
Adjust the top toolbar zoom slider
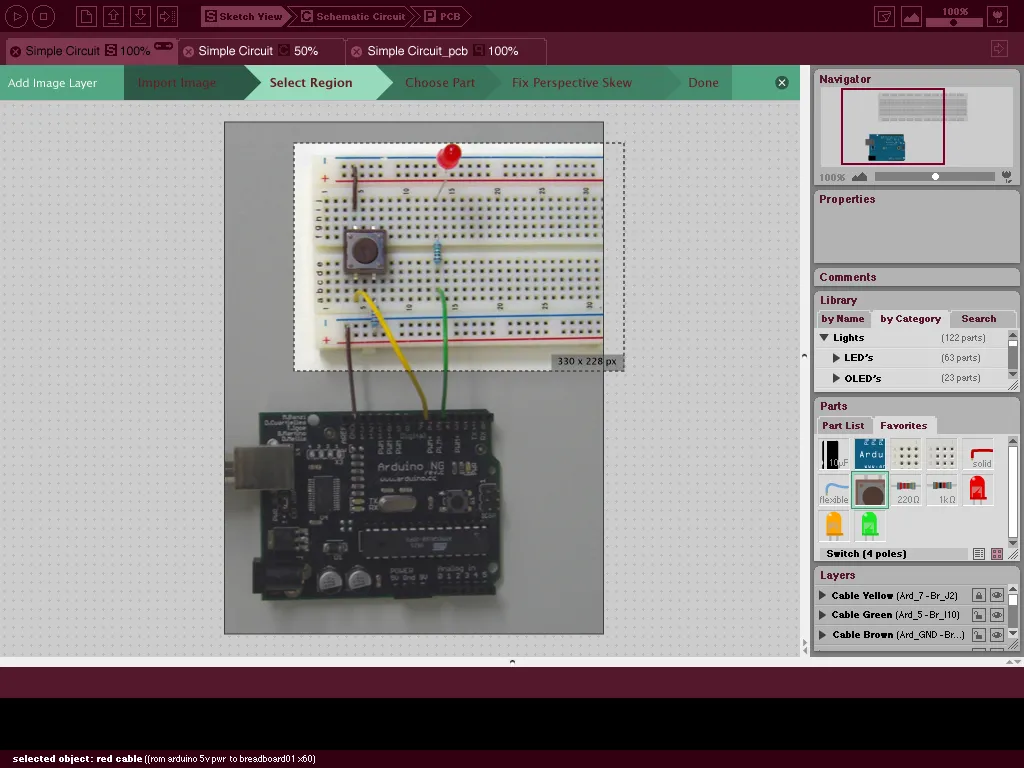tap(954, 22)
